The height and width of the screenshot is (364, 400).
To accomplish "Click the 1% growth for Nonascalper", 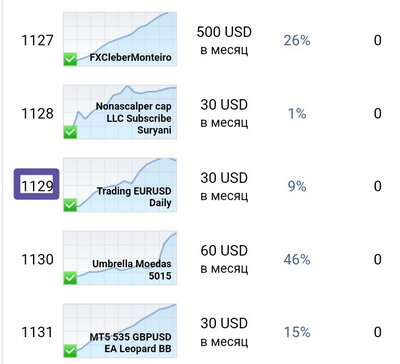I will (x=297, y=113).
